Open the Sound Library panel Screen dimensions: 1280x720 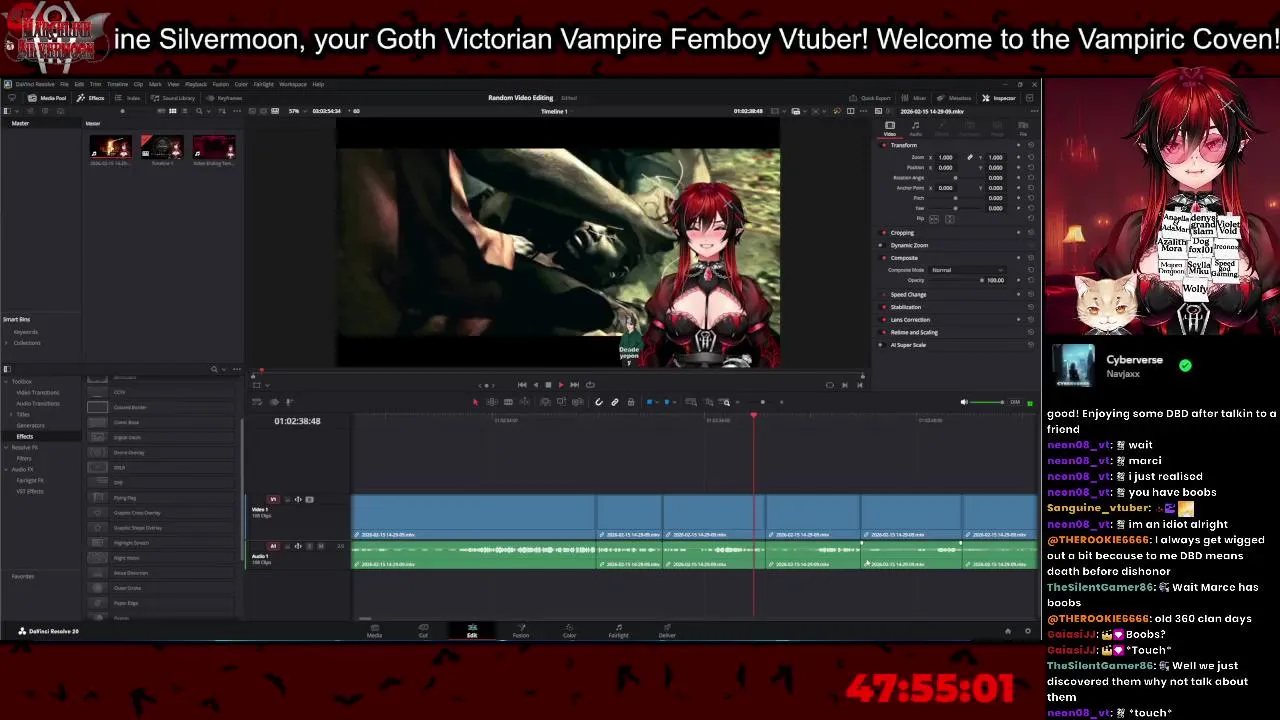pyautogui.click(x=174, y=98)
